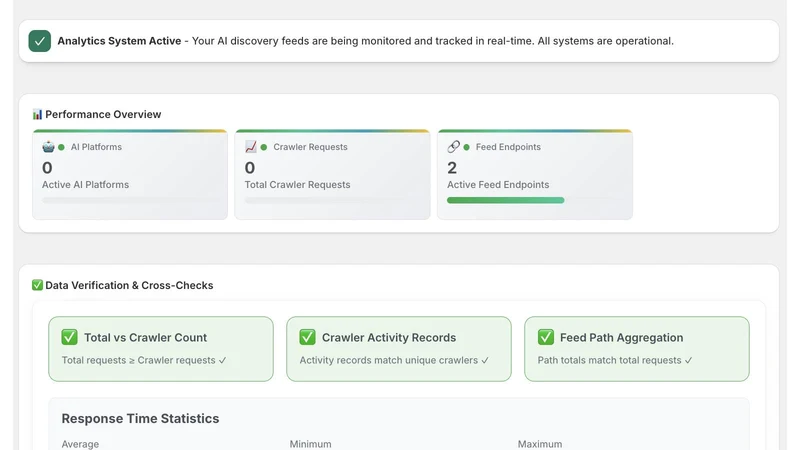The height and width of the screenshot is (450, 800).
Task: Click green status dot next to Feed Endpoints
Action: 466,147
